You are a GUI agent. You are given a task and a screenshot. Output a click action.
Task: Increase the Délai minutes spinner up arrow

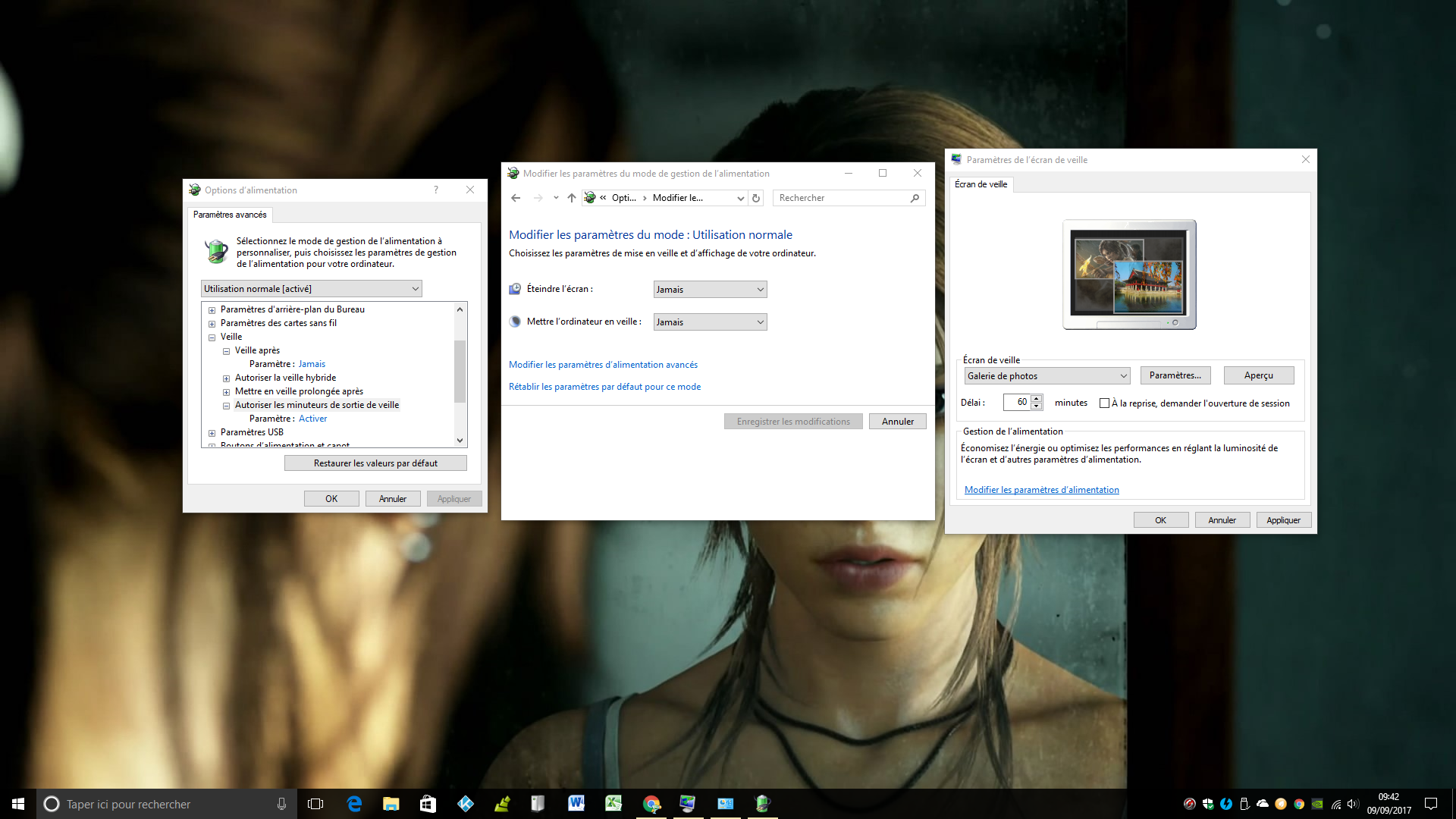pos(1037,398)
